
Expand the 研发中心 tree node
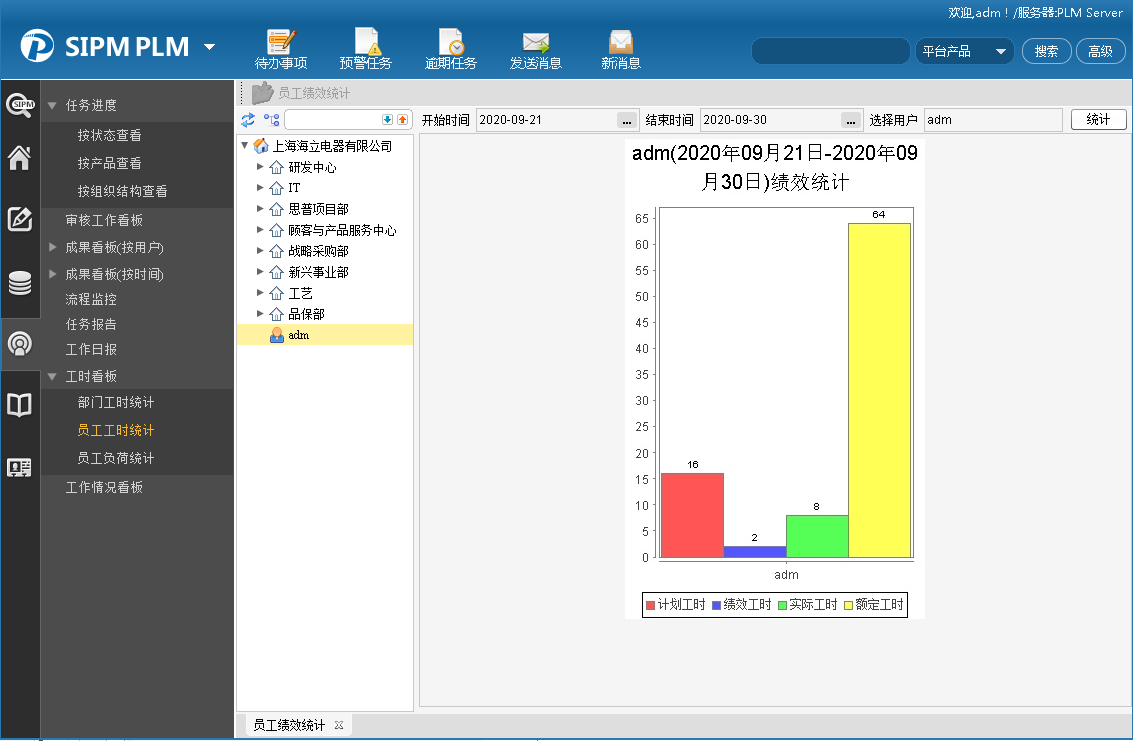coord(260,167)
